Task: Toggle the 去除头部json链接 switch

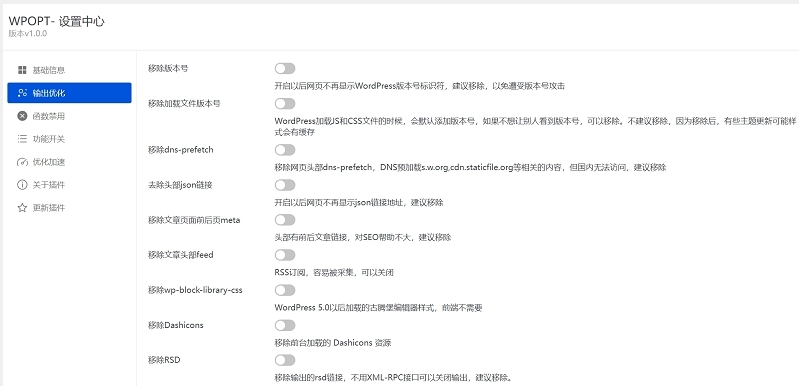Action: (x=285, y=185)
